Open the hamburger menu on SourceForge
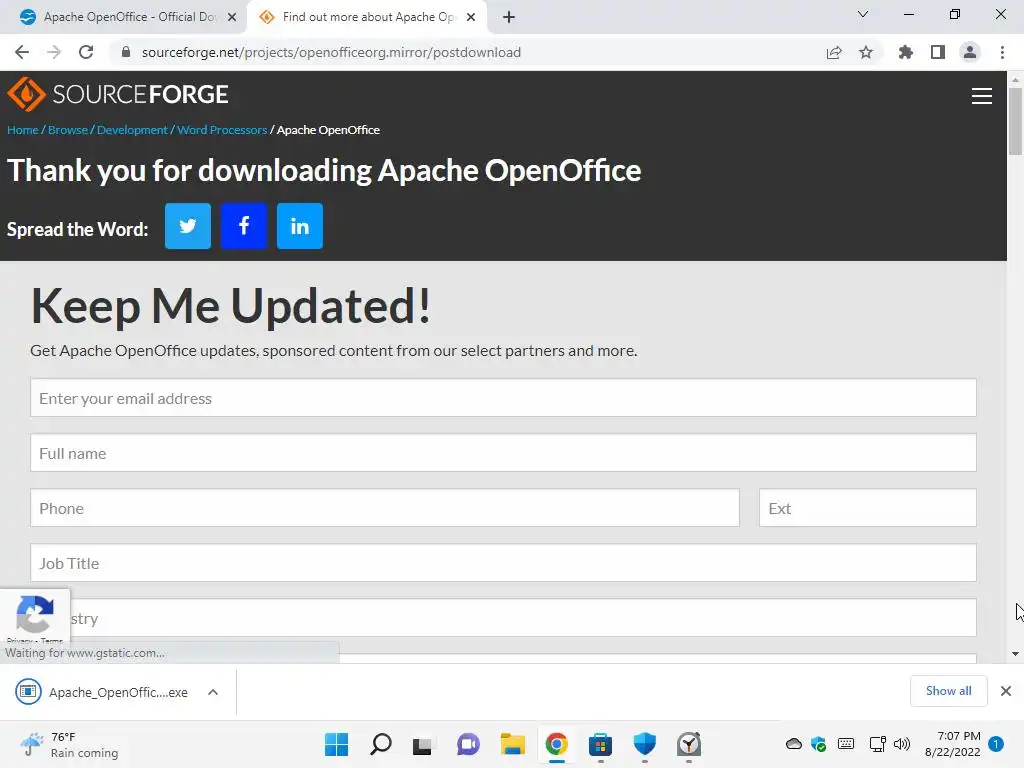The height and width of the screenshot is (768, 1024). click(x=982, y=96)
